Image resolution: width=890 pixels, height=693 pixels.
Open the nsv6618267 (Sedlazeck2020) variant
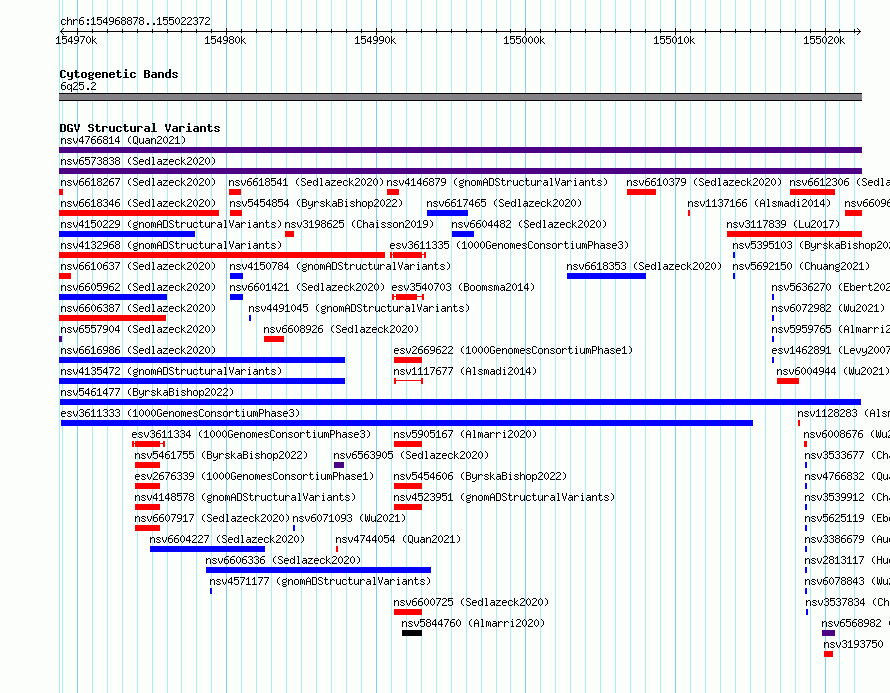coord(138,182)
